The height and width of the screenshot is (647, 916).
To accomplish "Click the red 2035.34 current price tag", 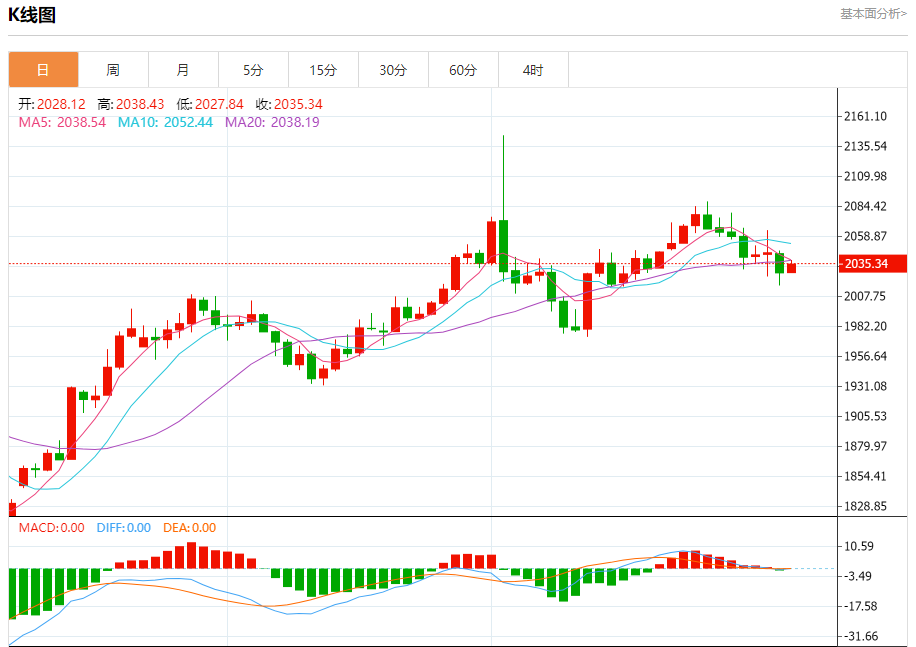I will pyautogui.click(x=873, y=263).
